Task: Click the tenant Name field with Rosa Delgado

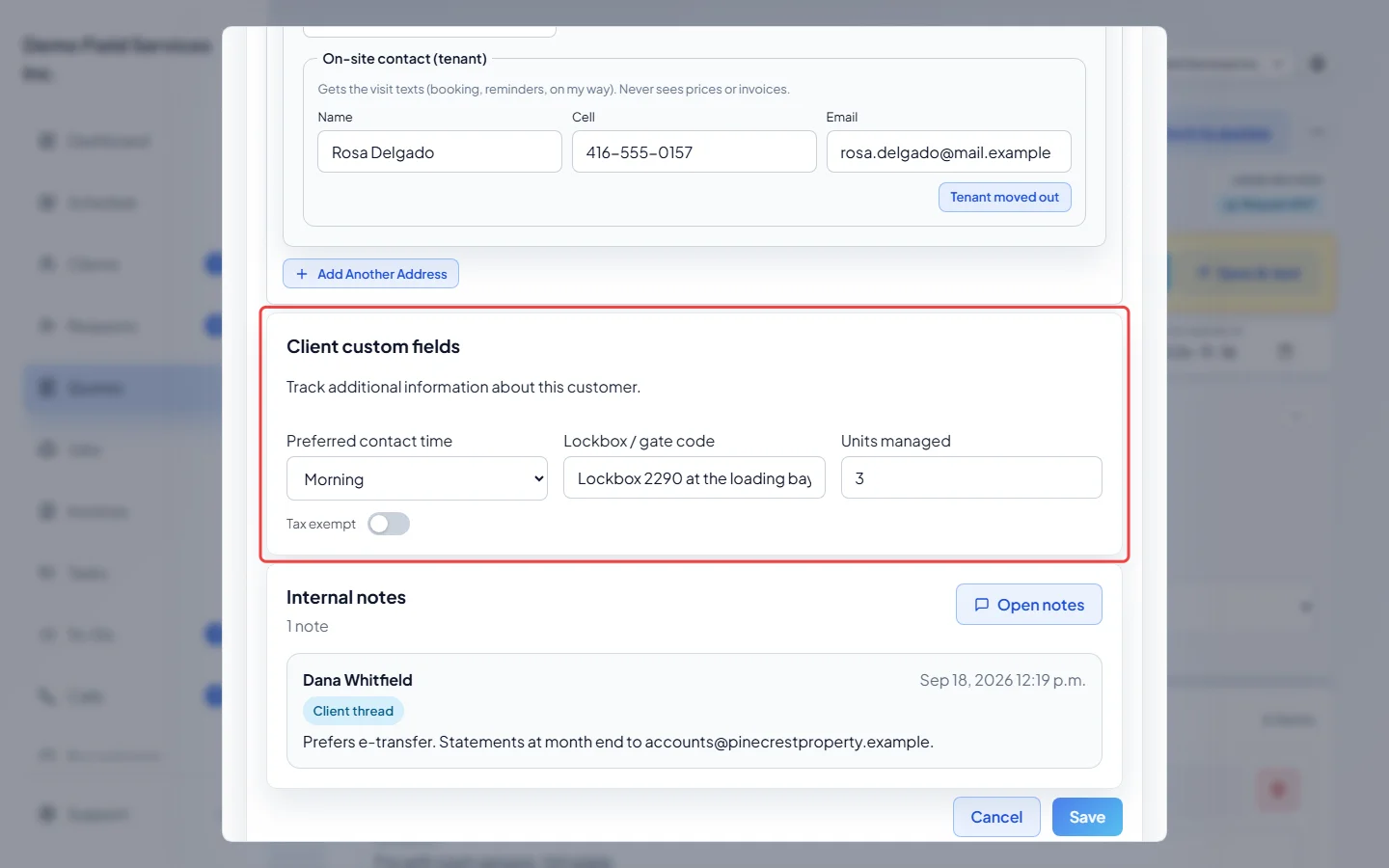Action: [440, 151]
